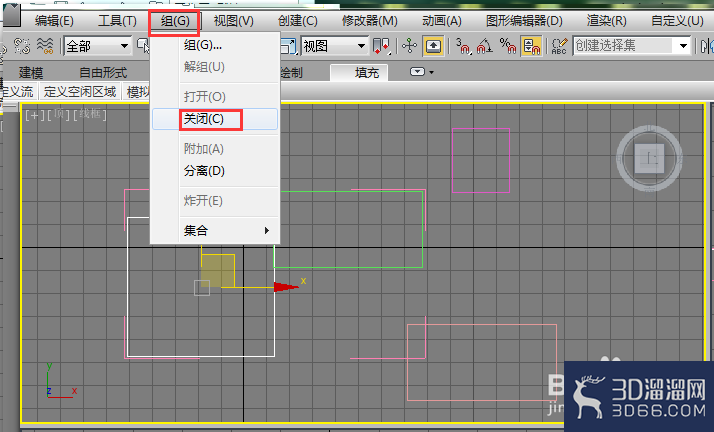Viewport: 714px width, 432px height.
Task: Expand the 集合 submenu
Action: point(215,230)
